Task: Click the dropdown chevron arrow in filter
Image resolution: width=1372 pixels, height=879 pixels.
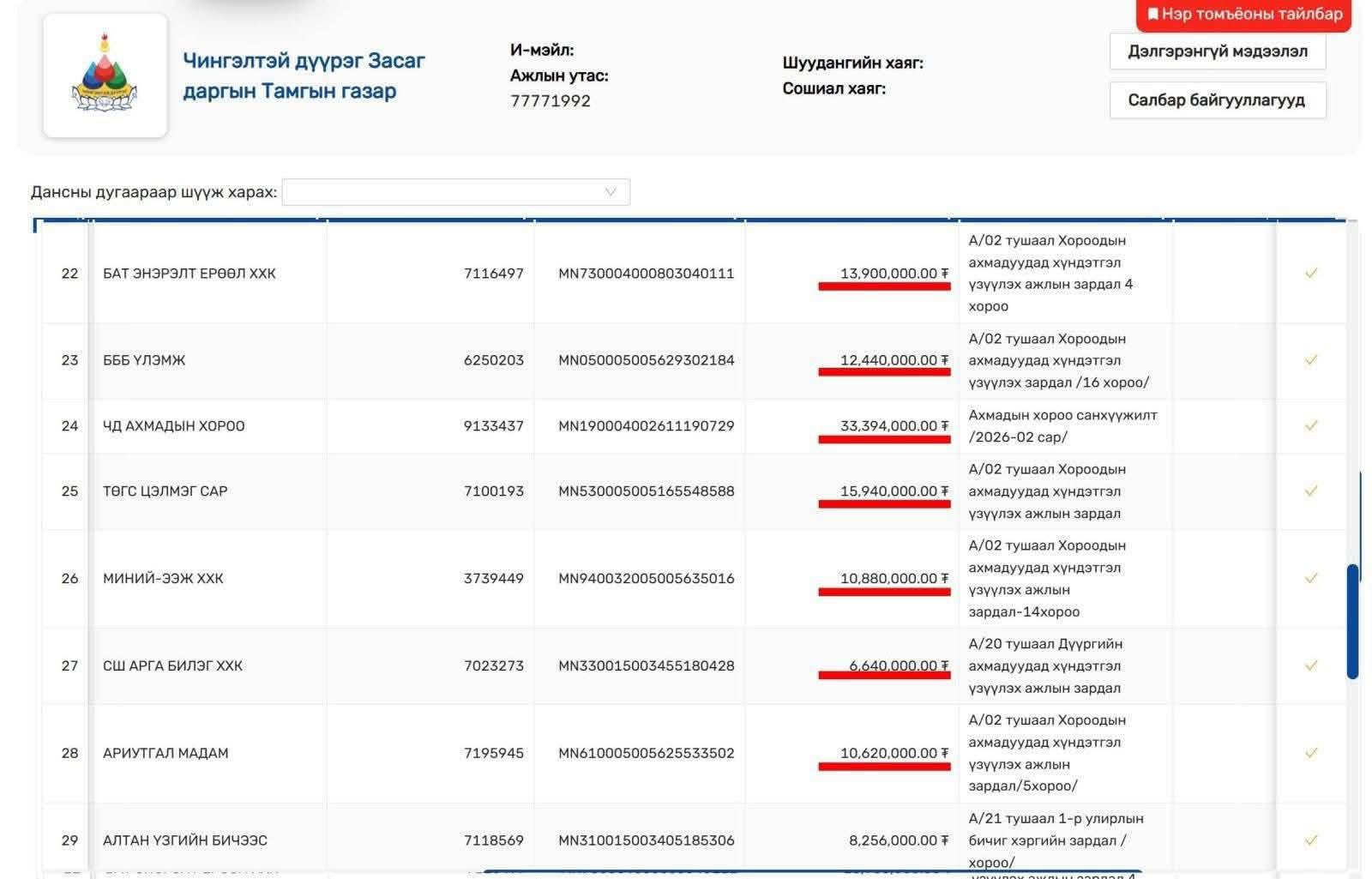Action: click(611, 192)
